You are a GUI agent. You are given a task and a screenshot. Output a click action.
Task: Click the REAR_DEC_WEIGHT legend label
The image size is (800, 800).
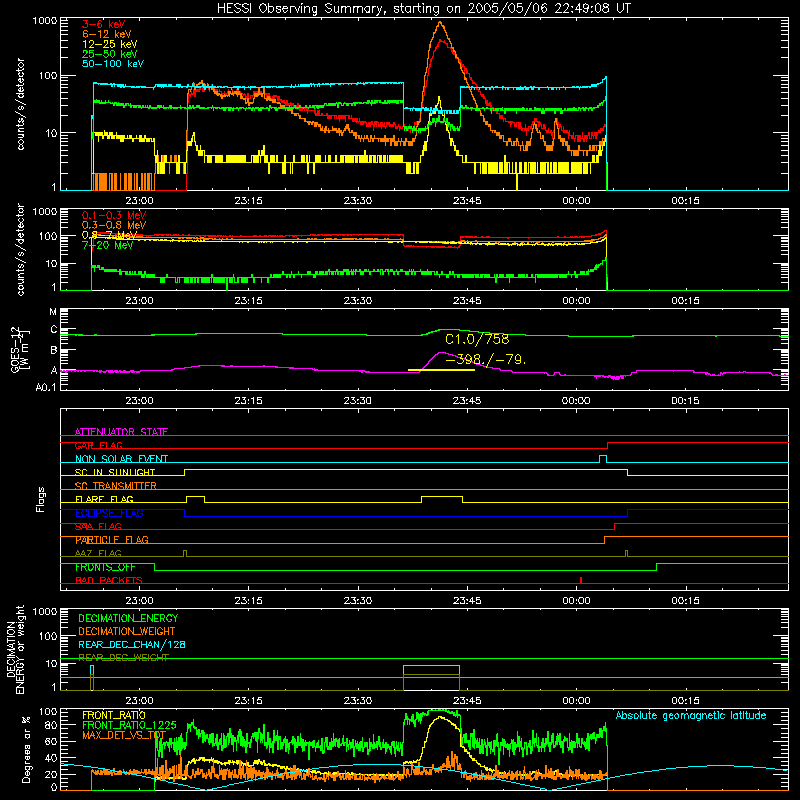[x=123, y=658]
